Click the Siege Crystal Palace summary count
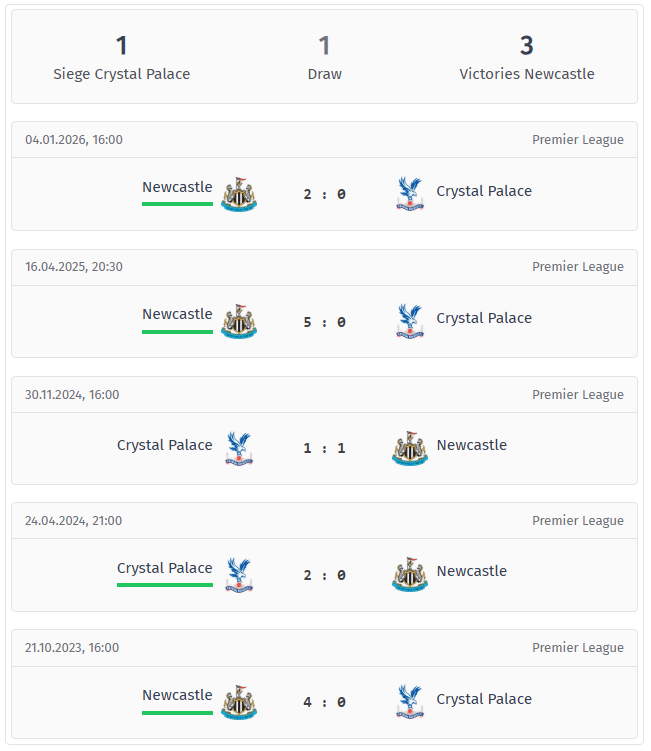This screenshot has width=651, height=751. point(121,46)
